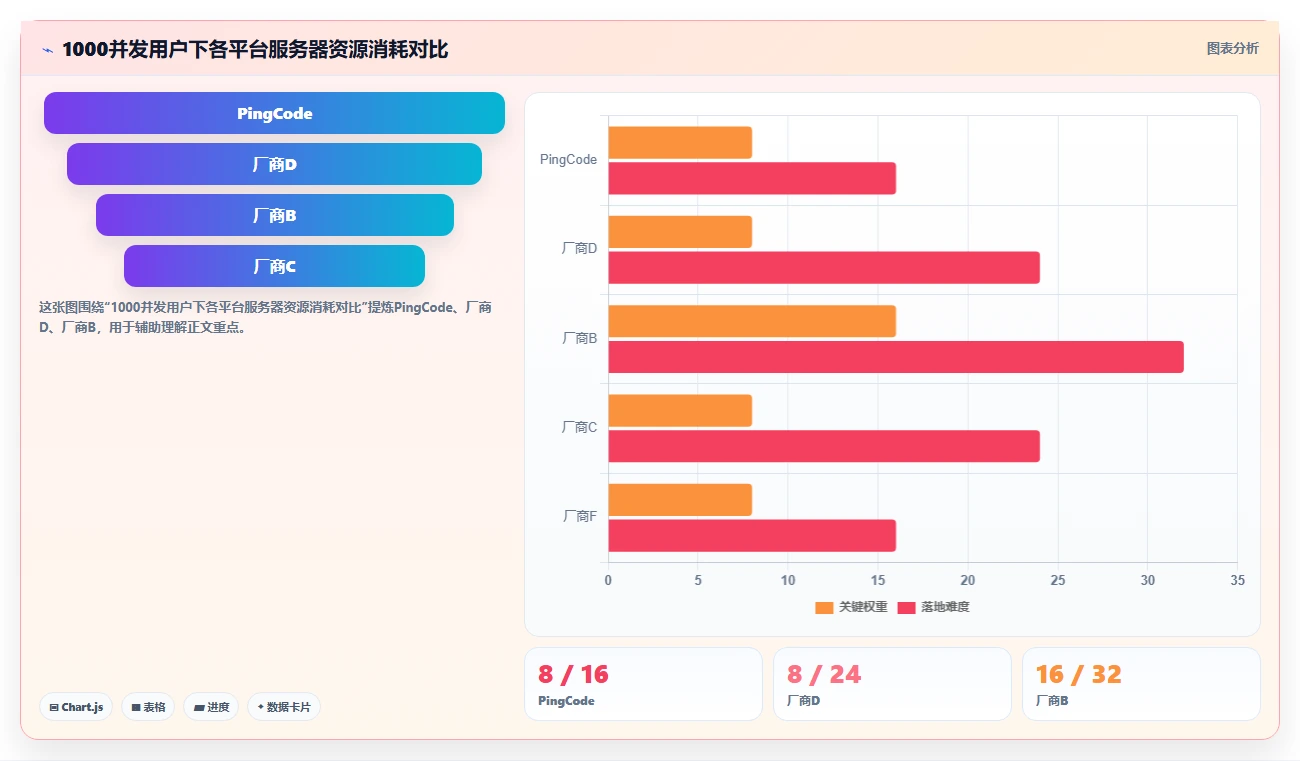1300x761 pixels.
Task: Click PingCode's orange 关键权重 bar
Action: [680, 142]
